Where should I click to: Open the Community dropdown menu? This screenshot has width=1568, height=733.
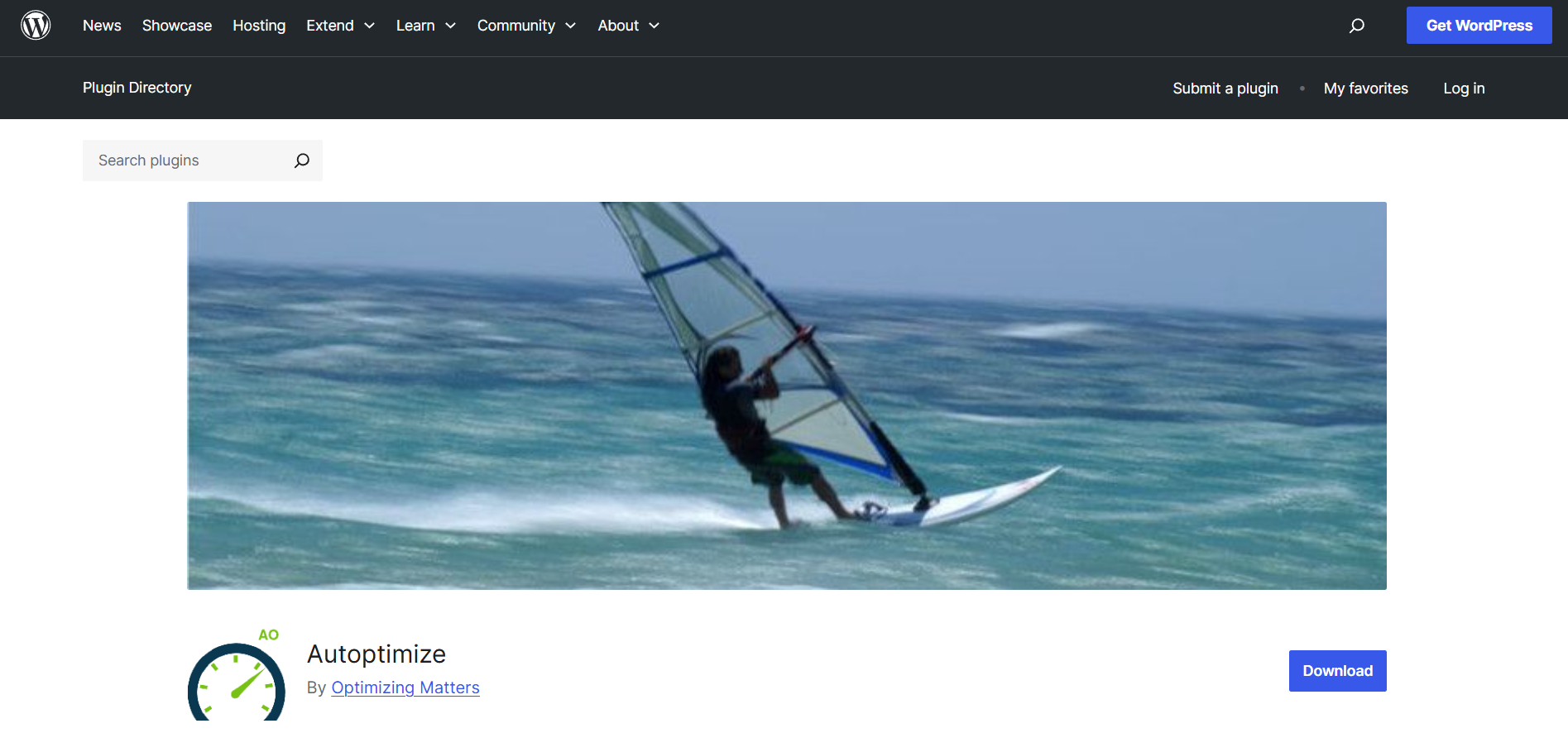526,26
